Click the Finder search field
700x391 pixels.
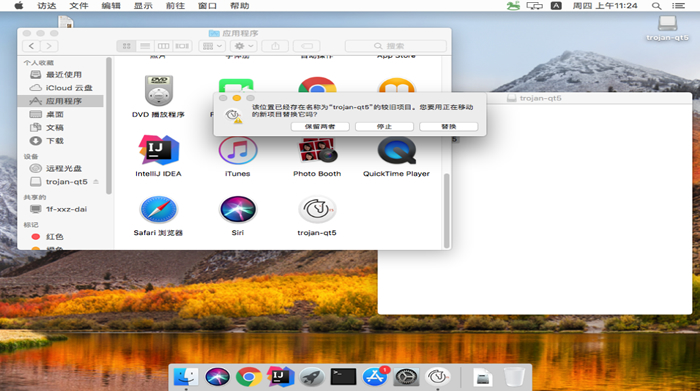pos(396,46)
